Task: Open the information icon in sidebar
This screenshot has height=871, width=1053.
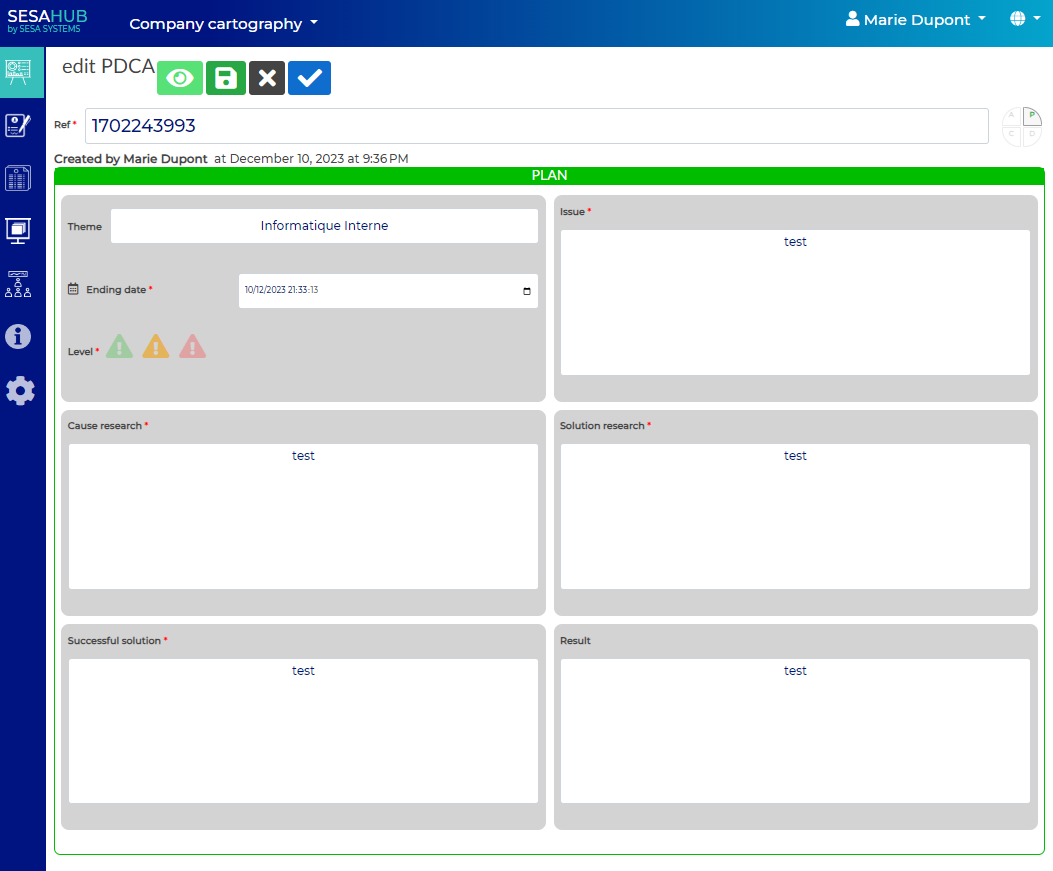Action: click(19, 337)
